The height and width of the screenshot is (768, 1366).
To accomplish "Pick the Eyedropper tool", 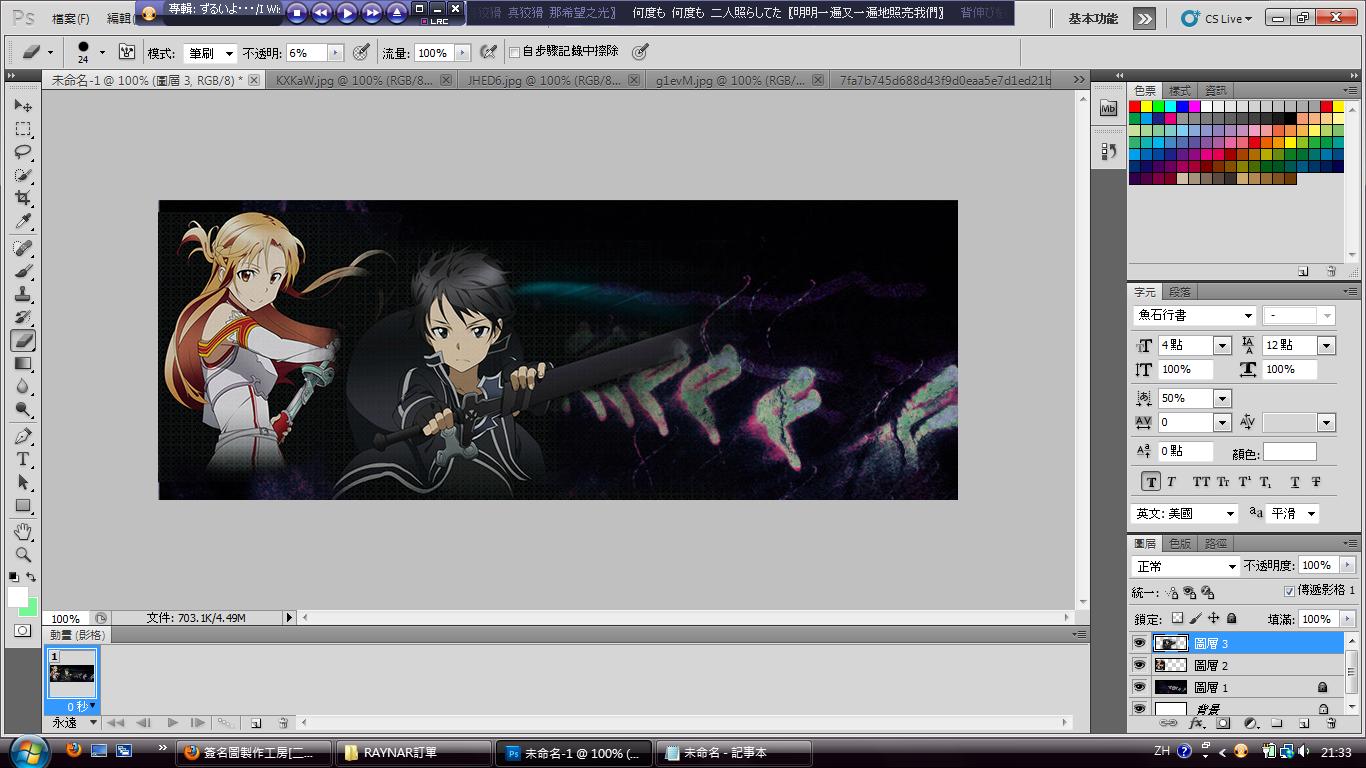I will 23,222.
